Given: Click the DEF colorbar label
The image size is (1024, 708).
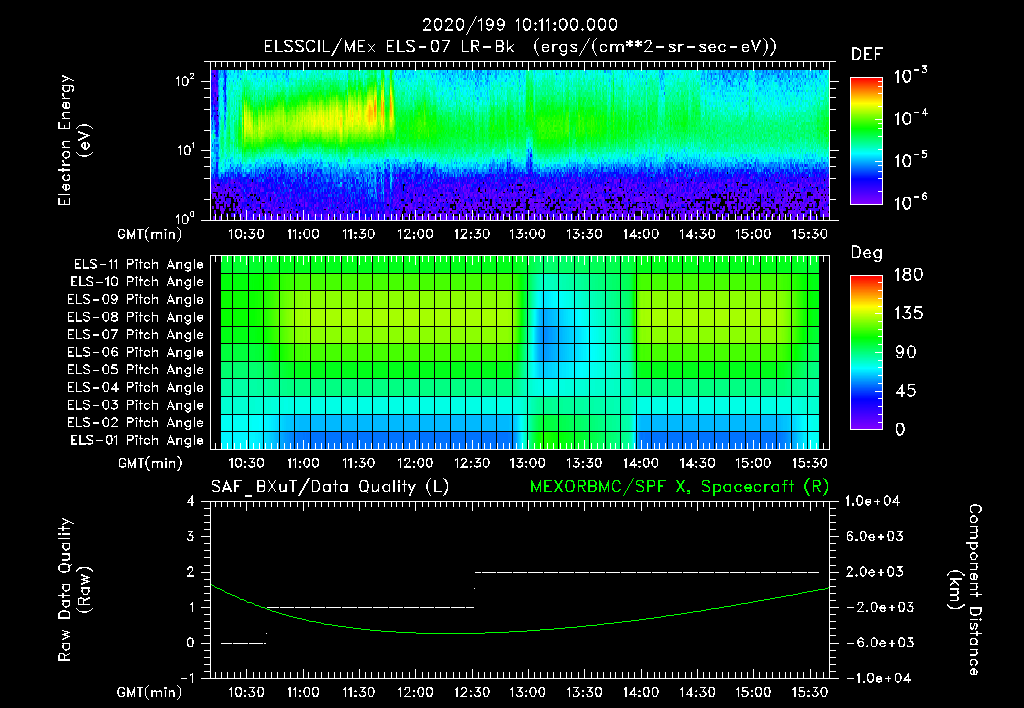Looking at the screenshot, I should [867, 55].
